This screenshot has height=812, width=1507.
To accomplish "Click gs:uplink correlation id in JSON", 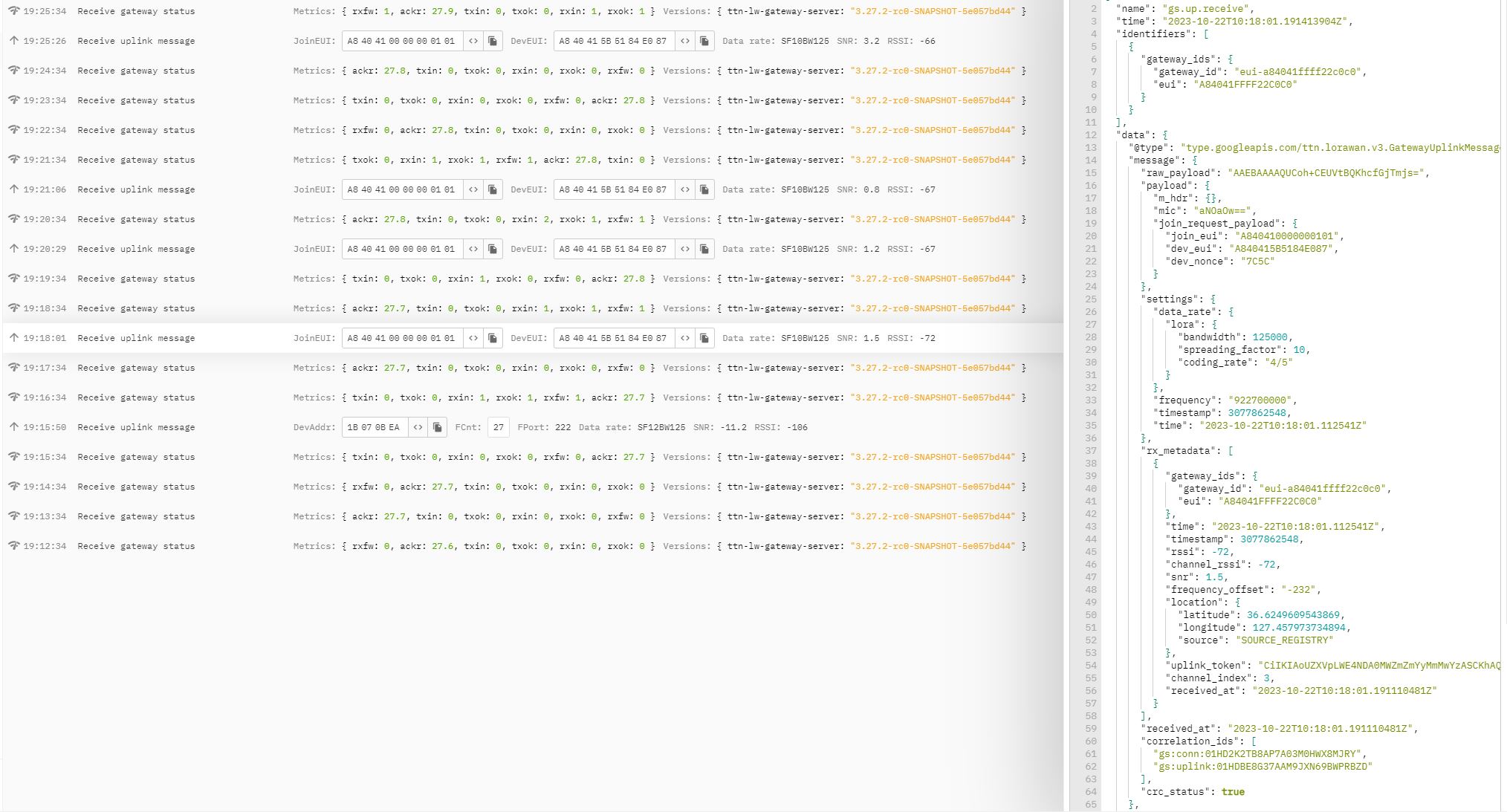I will (x=1263, y=767).
